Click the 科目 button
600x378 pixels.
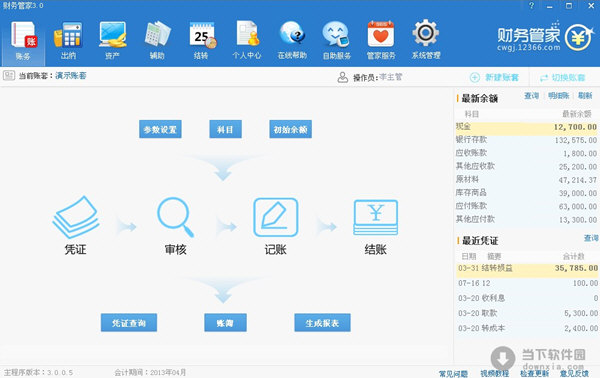pyautogui.click(x=225, y=129)
